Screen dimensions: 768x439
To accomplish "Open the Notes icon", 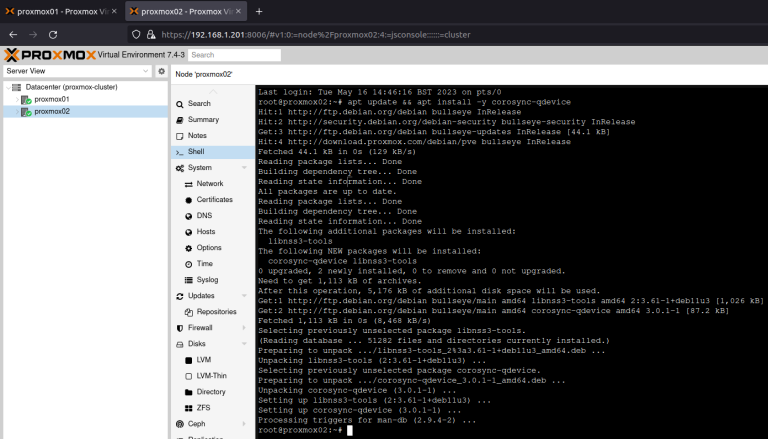I will point(180,136).
